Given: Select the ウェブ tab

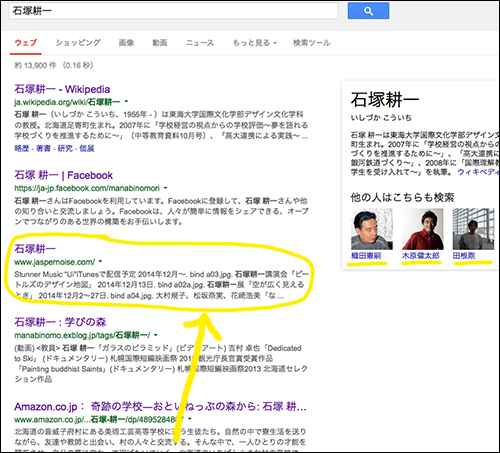Looking at the screenshot, I should [26, 43].
